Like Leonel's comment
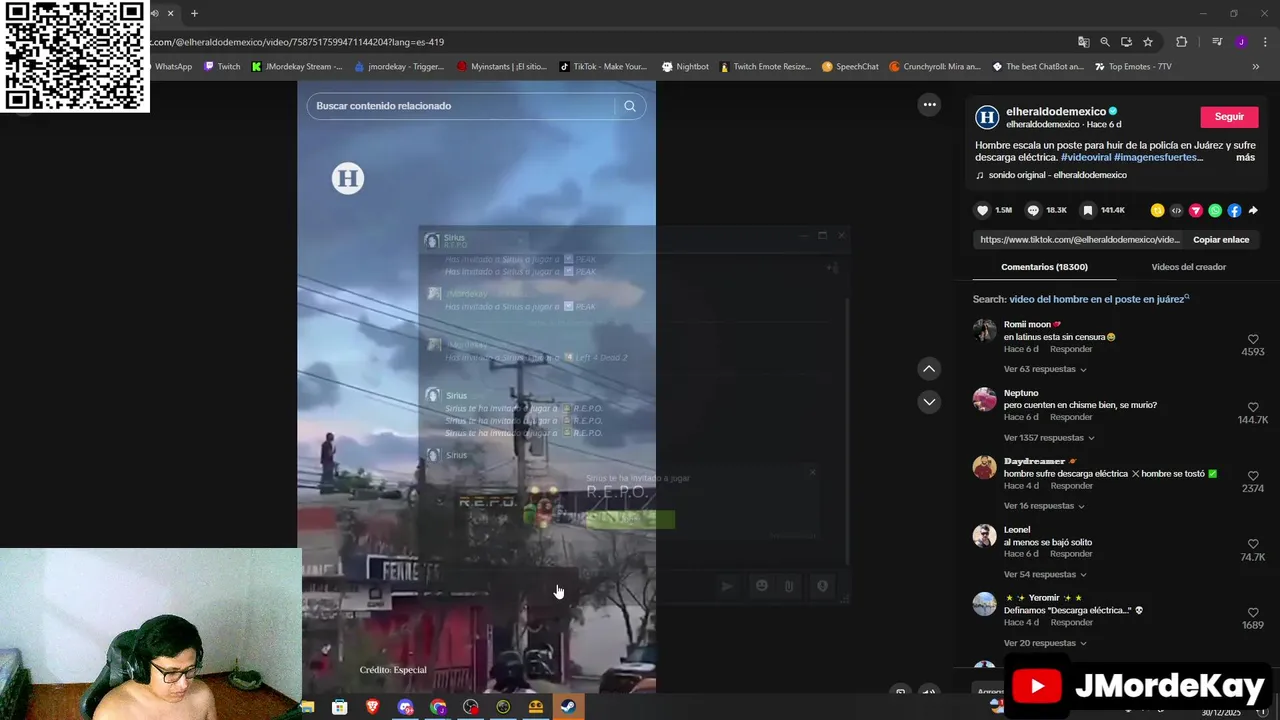1280x720 pixels. 1253,545
